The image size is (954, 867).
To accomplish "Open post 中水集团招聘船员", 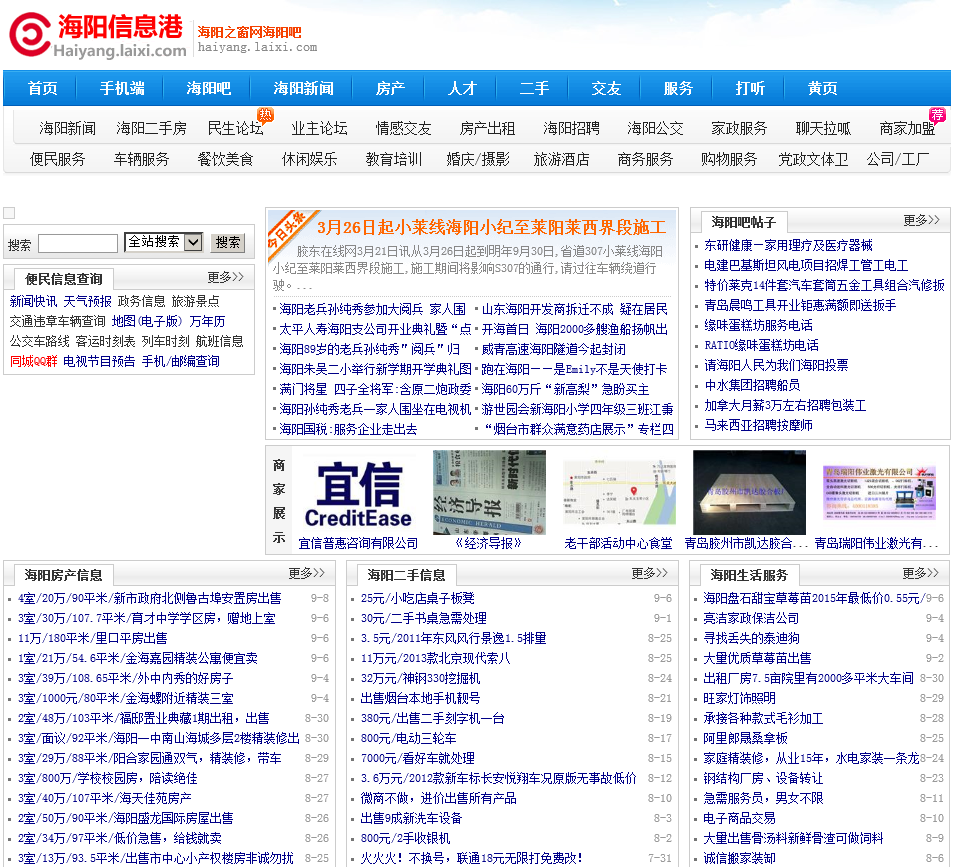I will pyautogui.click(x=752, y=385).
